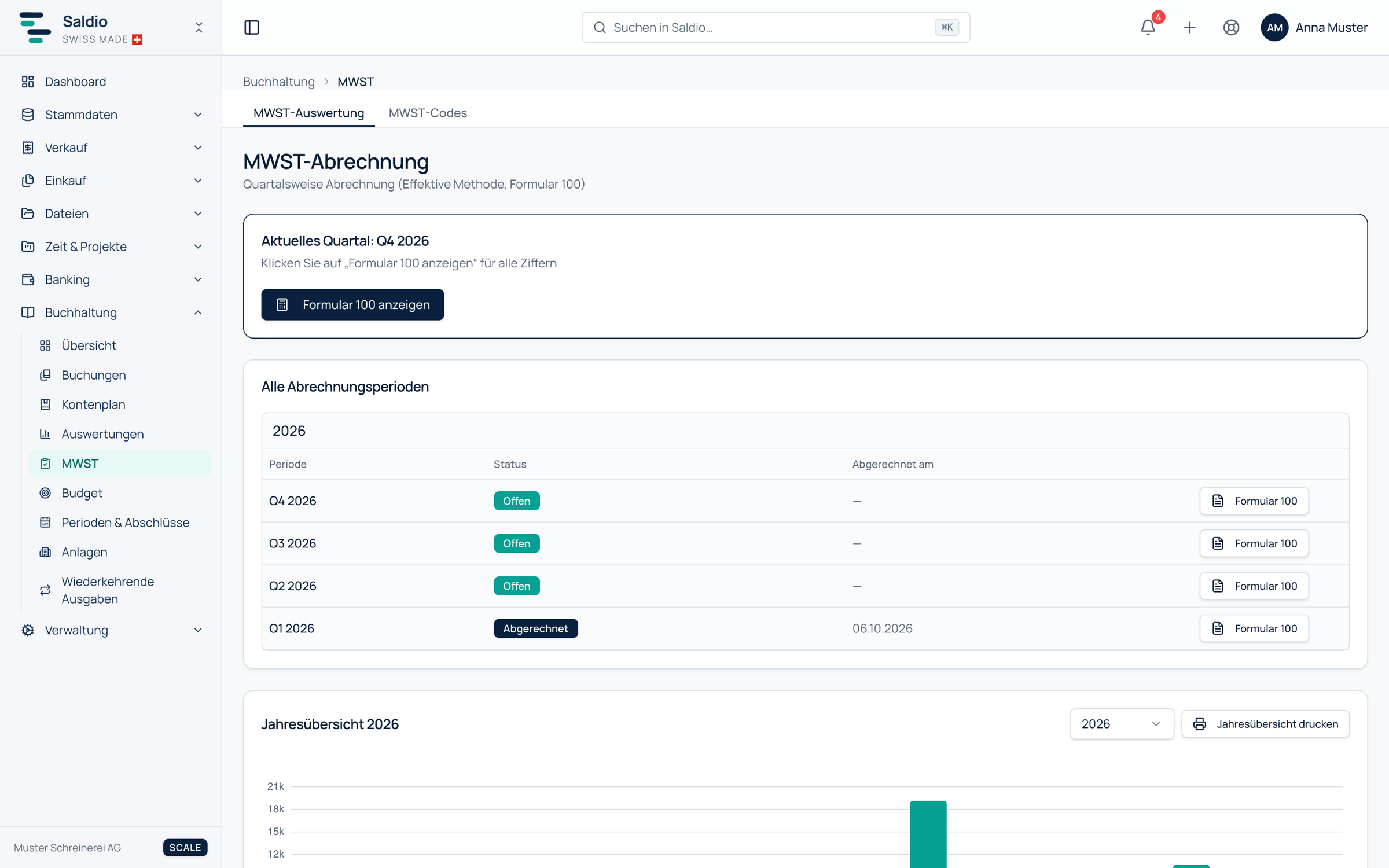Open Übersicht under Buchhaltung

click(120, 345)
